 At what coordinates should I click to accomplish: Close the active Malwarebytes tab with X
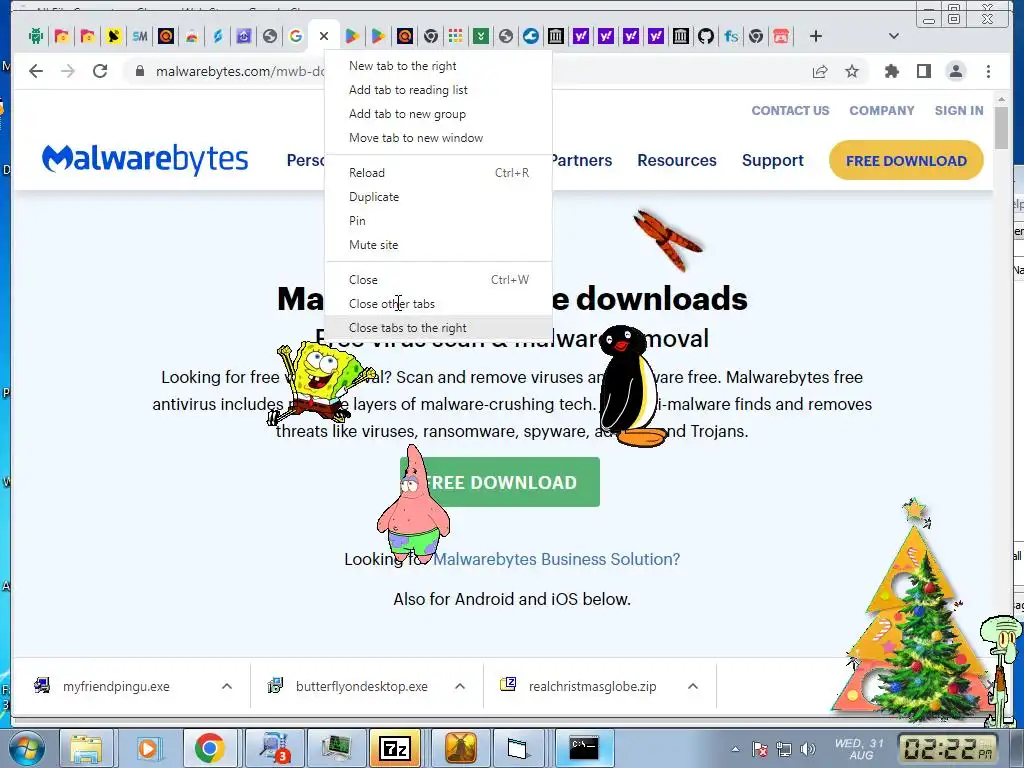[324, 37]
